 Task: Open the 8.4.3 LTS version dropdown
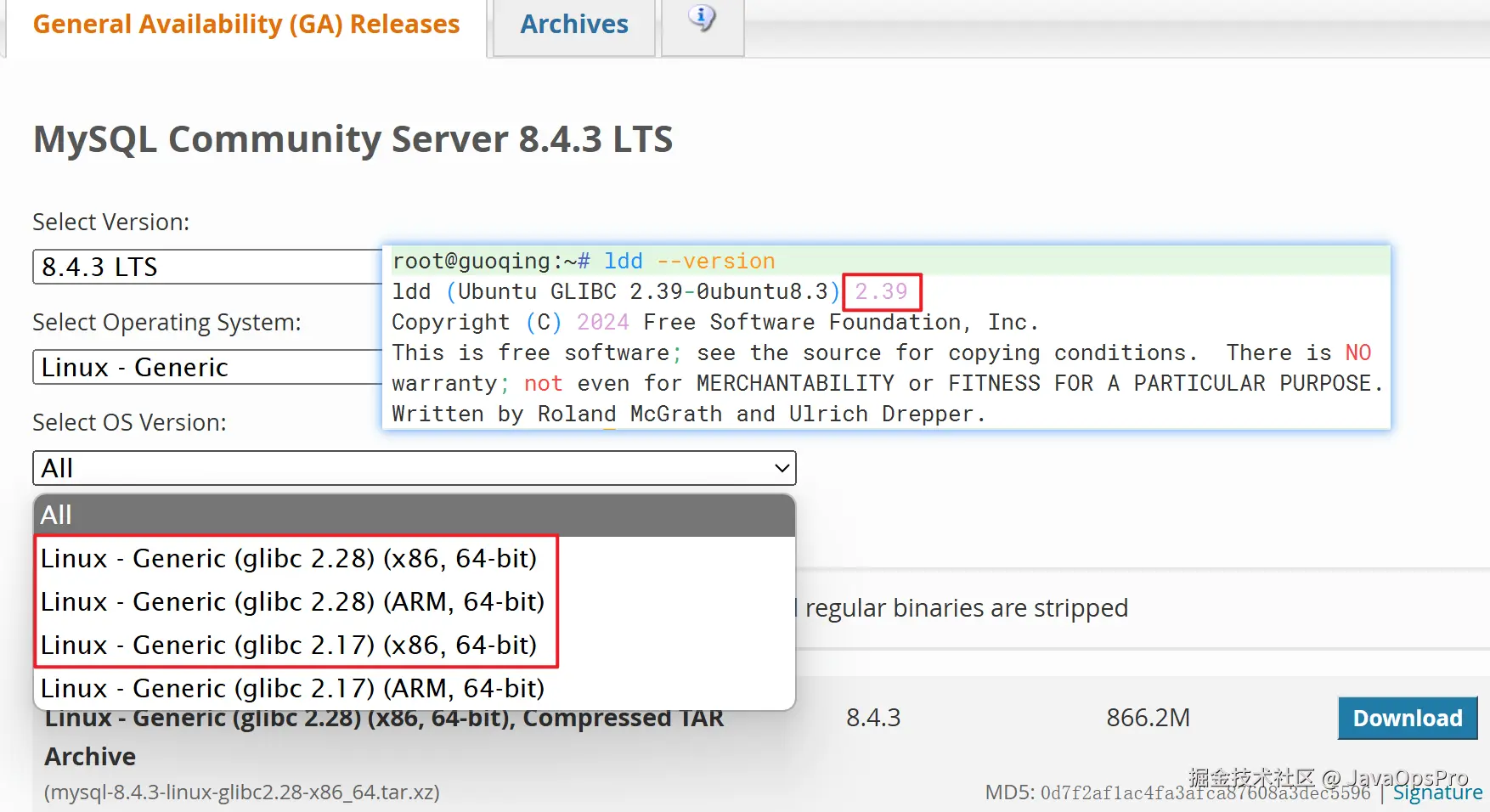207,267
